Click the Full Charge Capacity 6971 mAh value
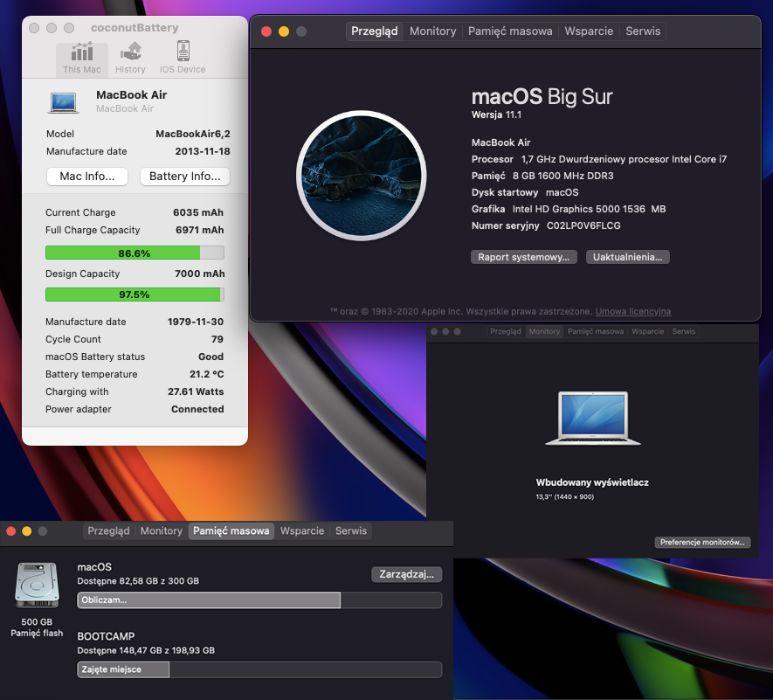 (x=200, y=230)
